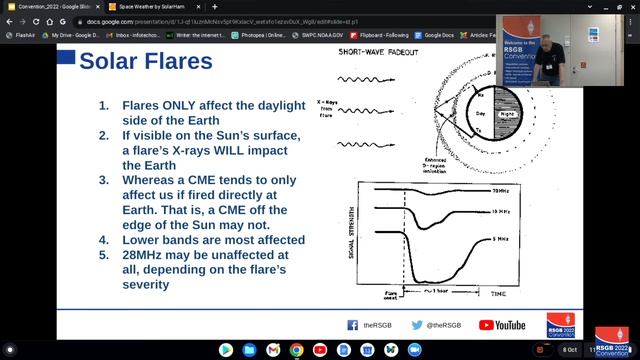Open Gmail from the shelf
This screenshot has width=640, height=360.
pyautogui.click(x=273, y=350)
